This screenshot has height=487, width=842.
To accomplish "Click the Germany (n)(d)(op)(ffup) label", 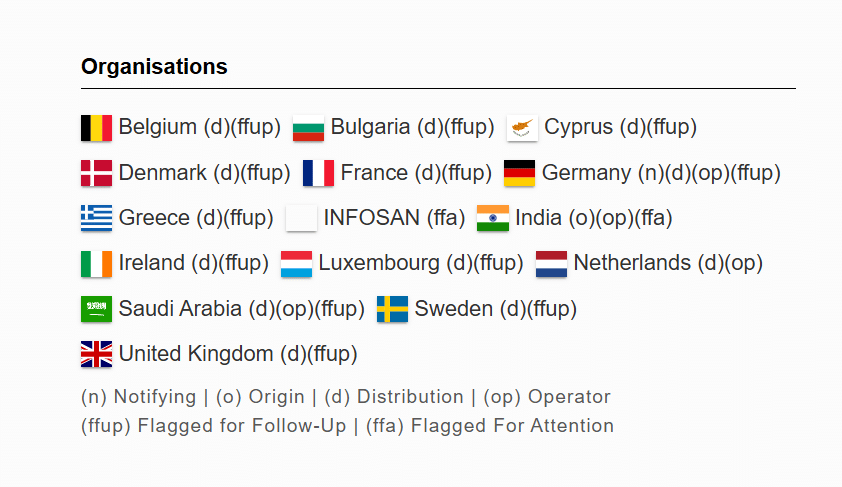I will click(661, 173).
